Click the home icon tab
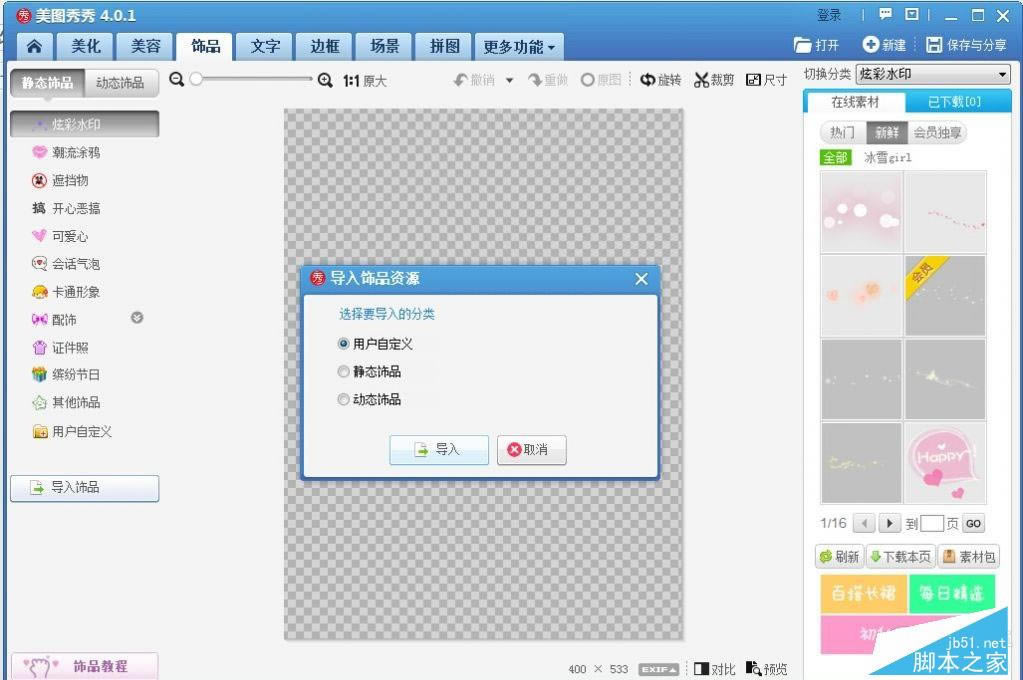This screenshot has height=680, width=1023. click(34, 46)
